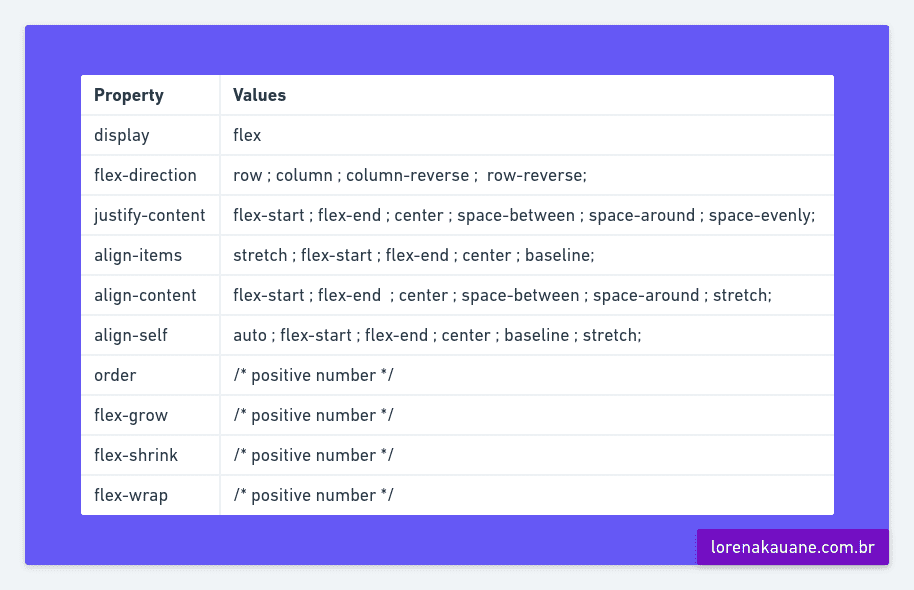Click the order property cell
This screenshot has width=914, height=590.
pyautogui.click(x=115, y=375)
